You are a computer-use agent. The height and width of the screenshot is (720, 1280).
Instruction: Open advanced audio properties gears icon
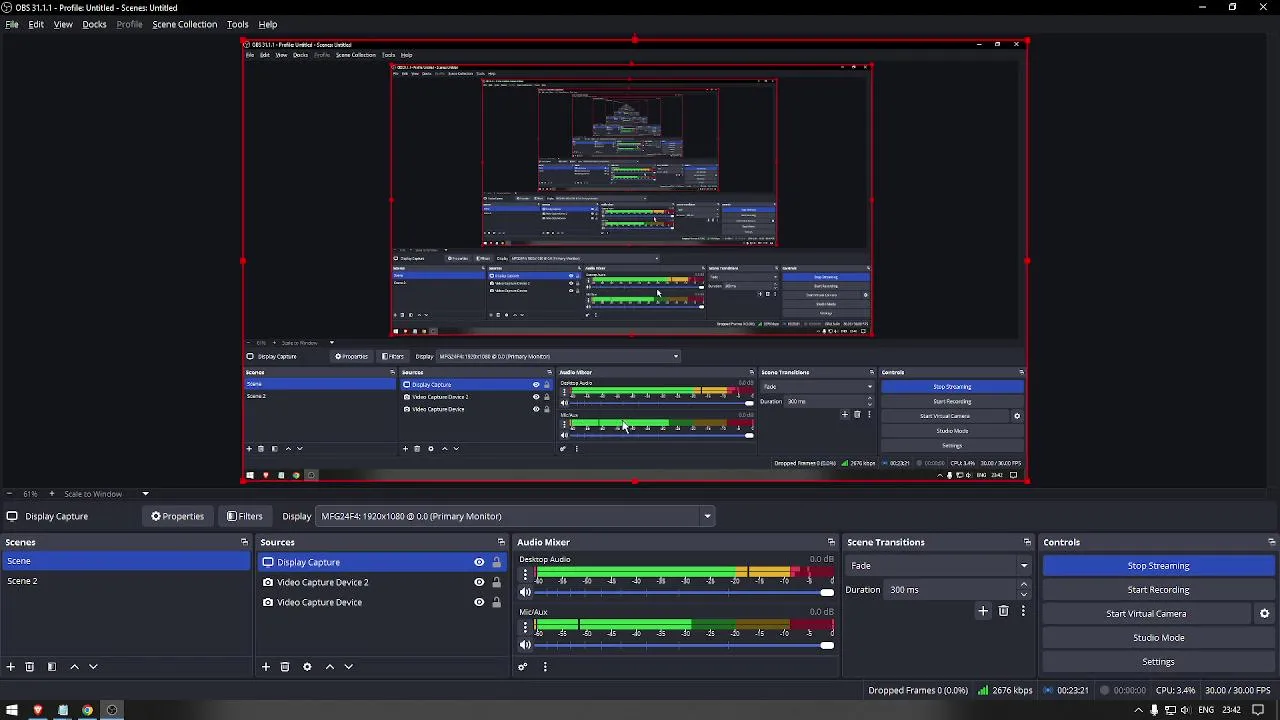tap(522, 667)
